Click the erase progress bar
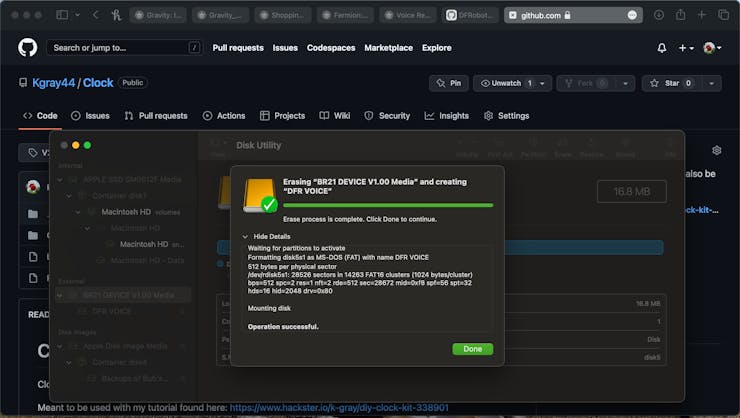The height and width of the screenshot is (418, 740). (x=388, y=205)
